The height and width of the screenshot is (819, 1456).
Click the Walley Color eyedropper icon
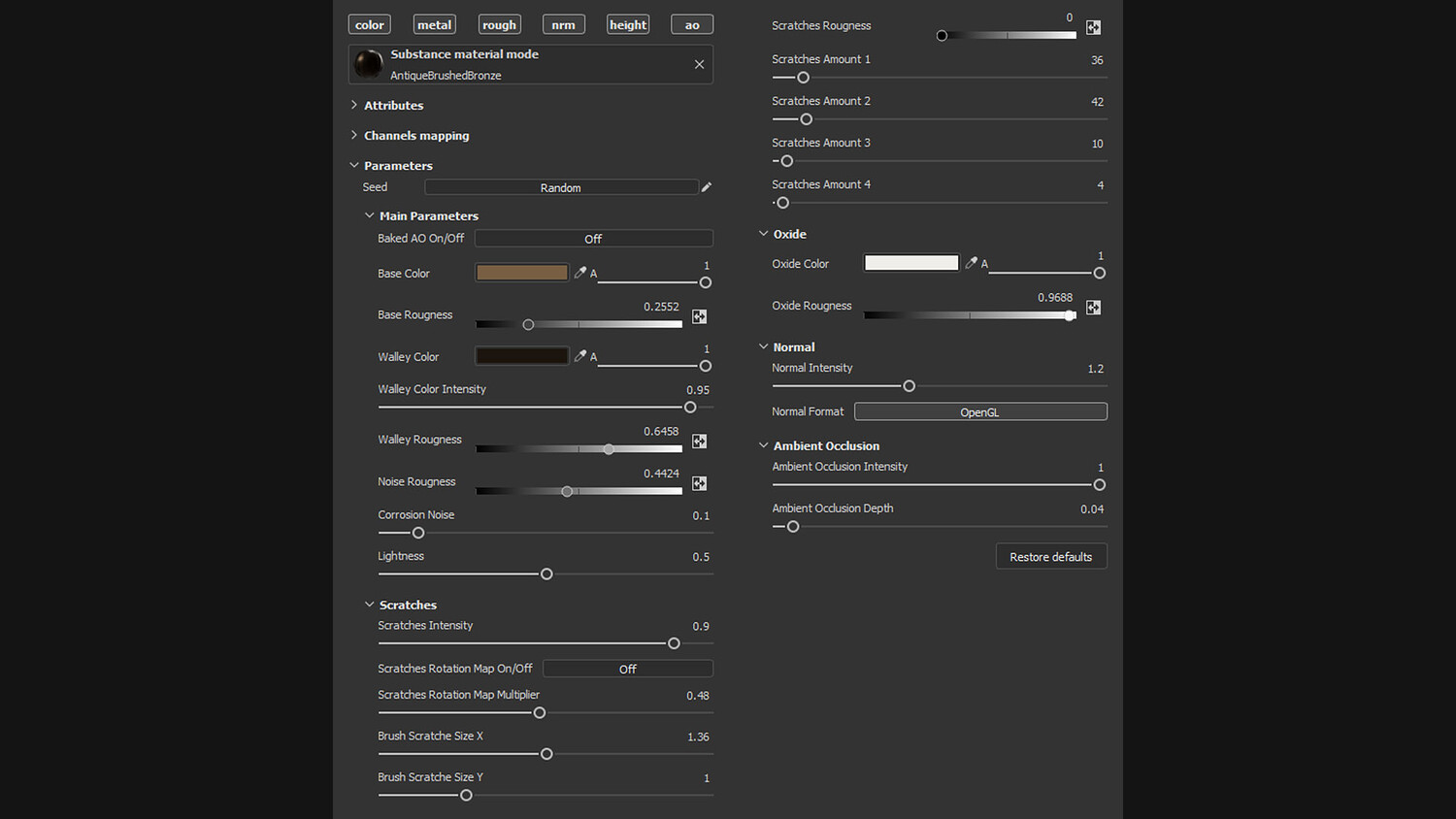pos(580,356)
